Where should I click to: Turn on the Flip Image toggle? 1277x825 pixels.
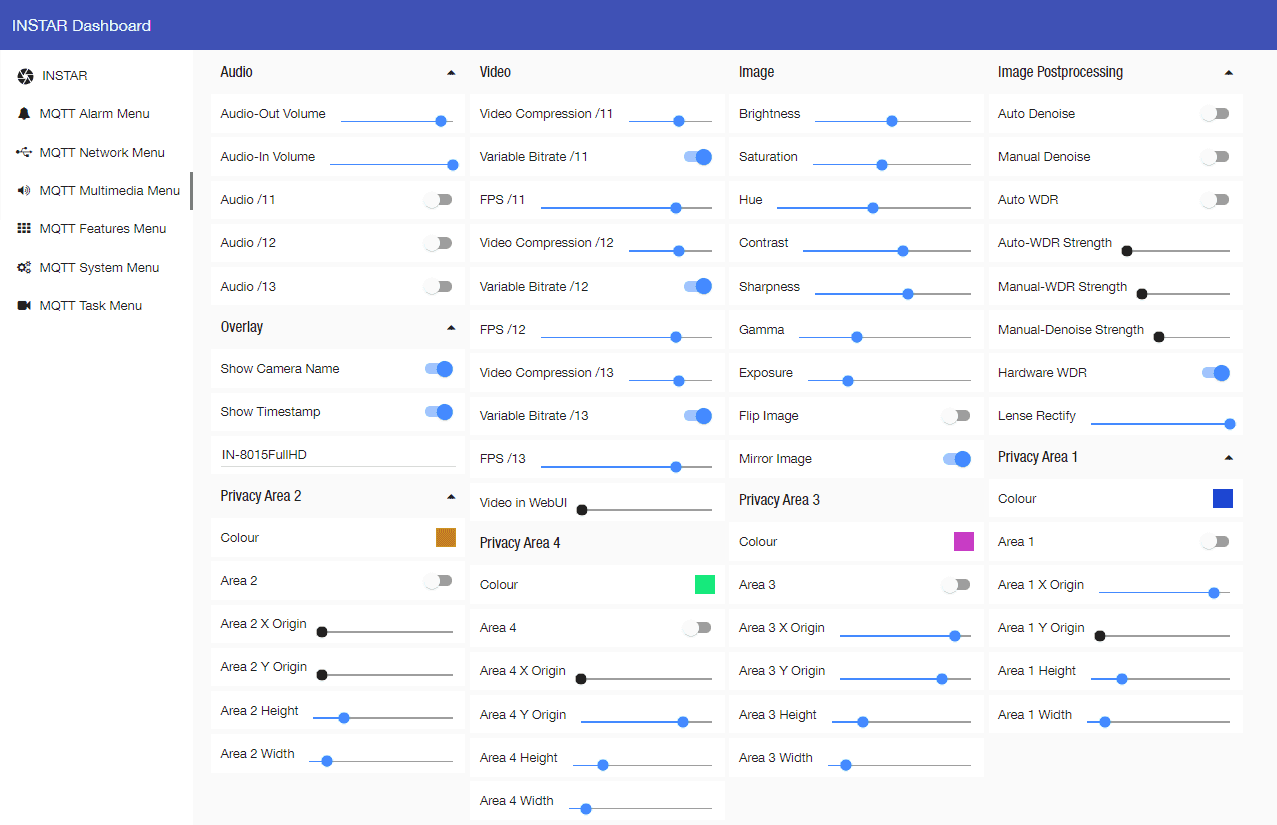[x=957, y=415]
